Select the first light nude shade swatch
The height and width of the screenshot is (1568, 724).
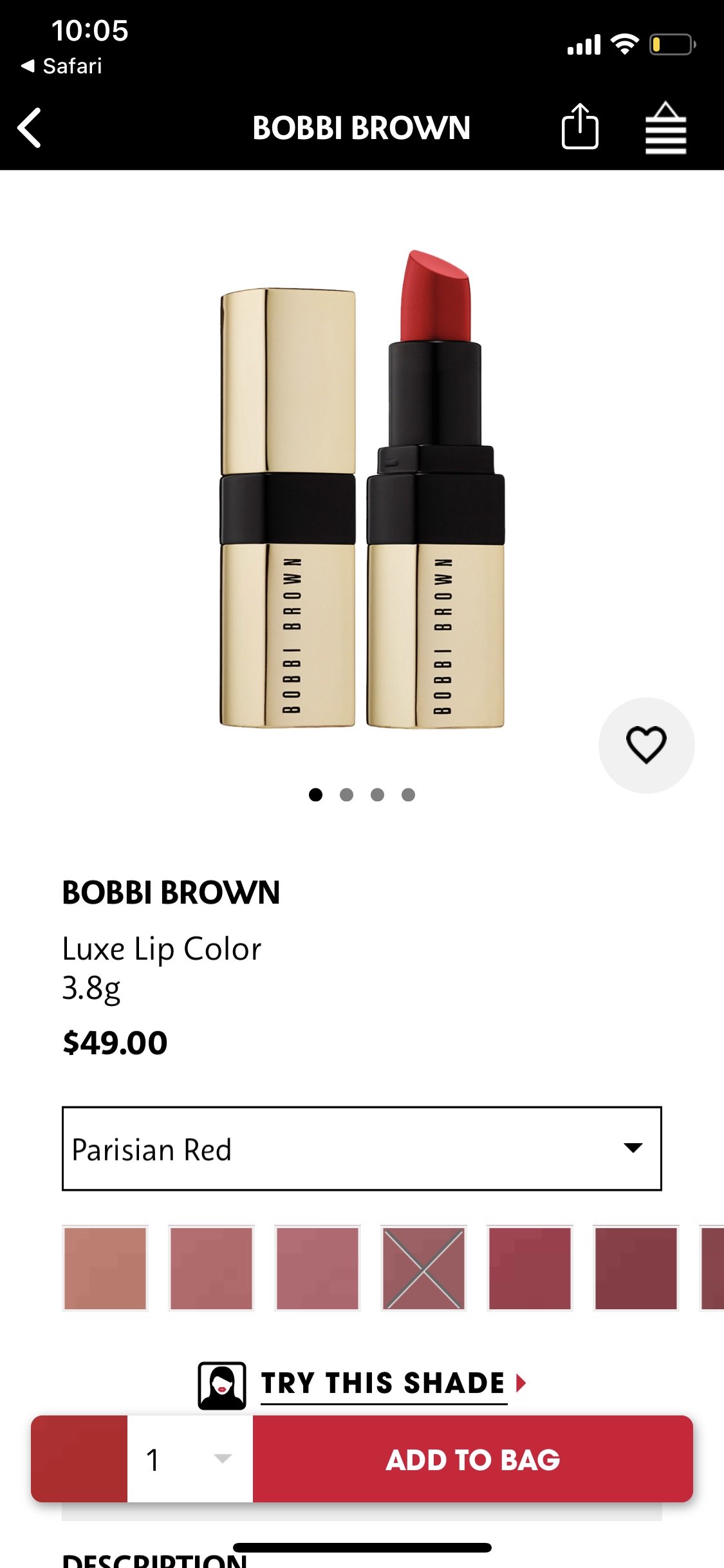tap(106, 1268)
